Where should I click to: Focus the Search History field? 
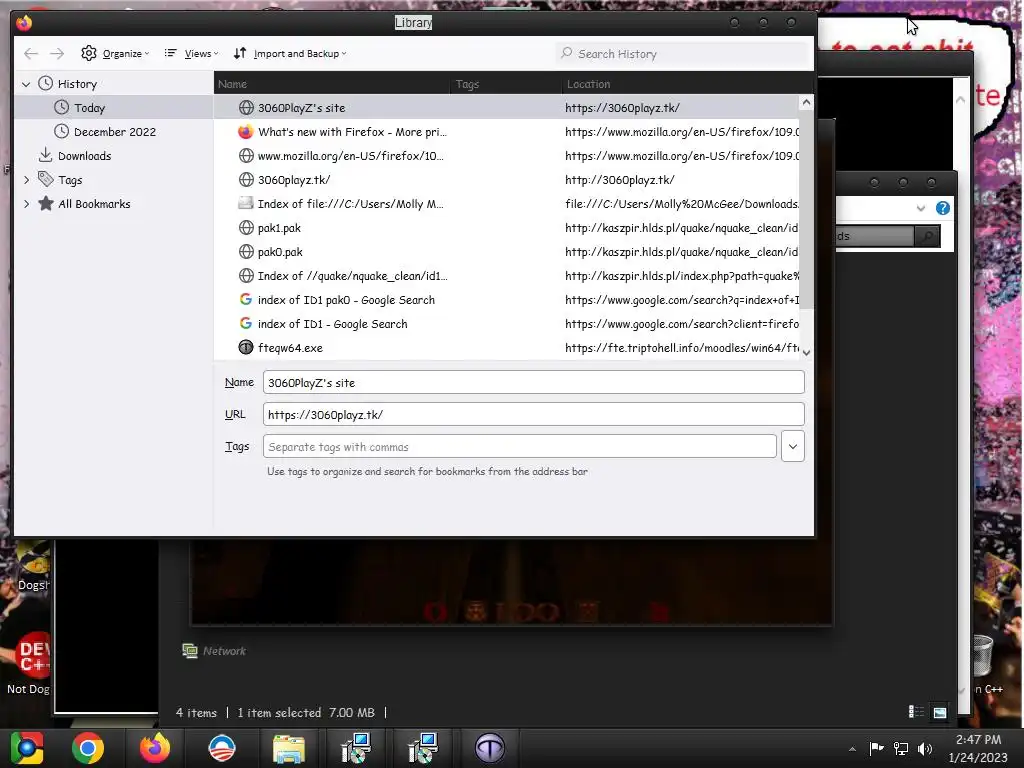682,54
